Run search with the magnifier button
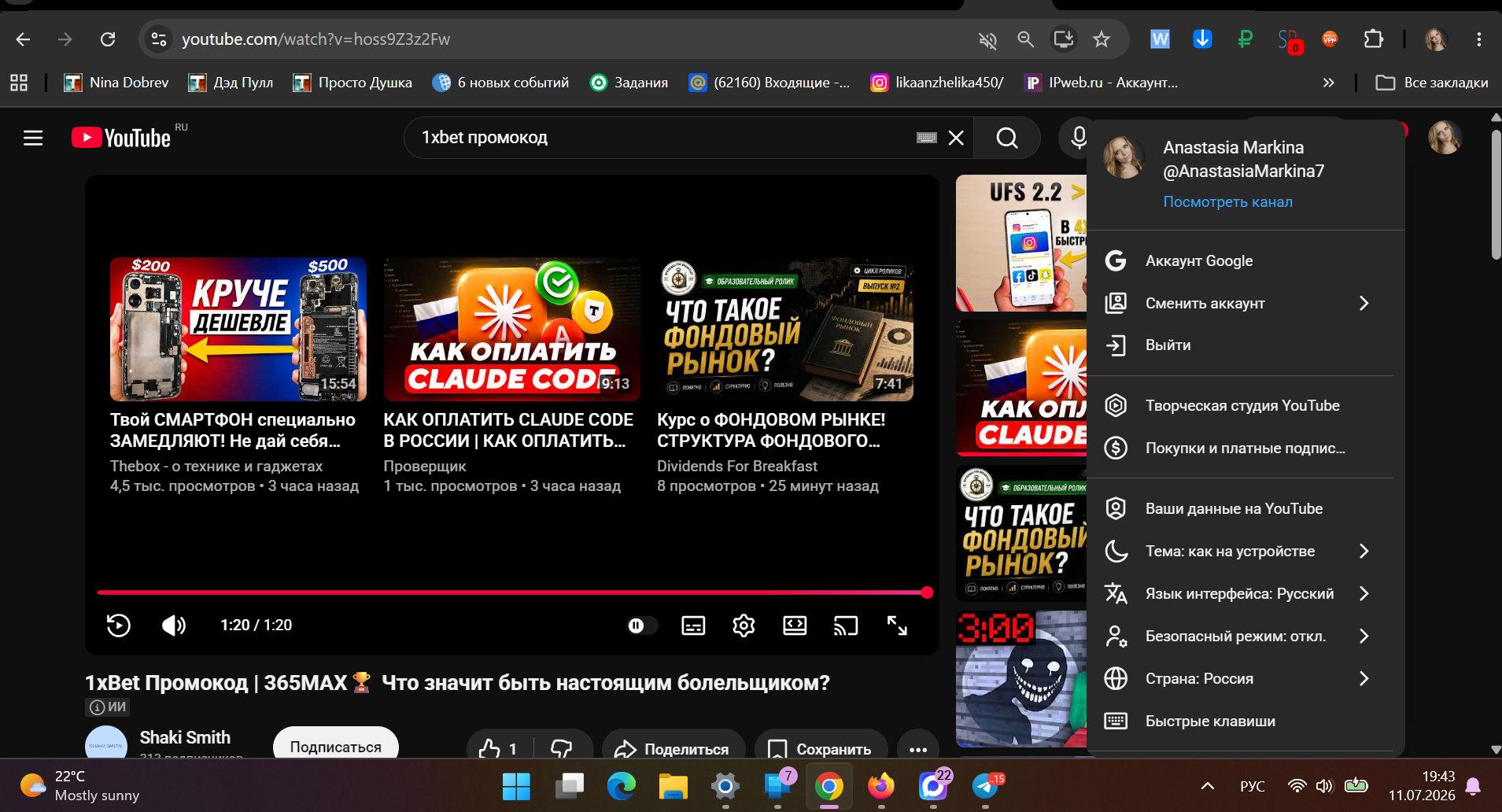The width and height of the screenshot is (1502, 812). click(x=1007, y=138)
